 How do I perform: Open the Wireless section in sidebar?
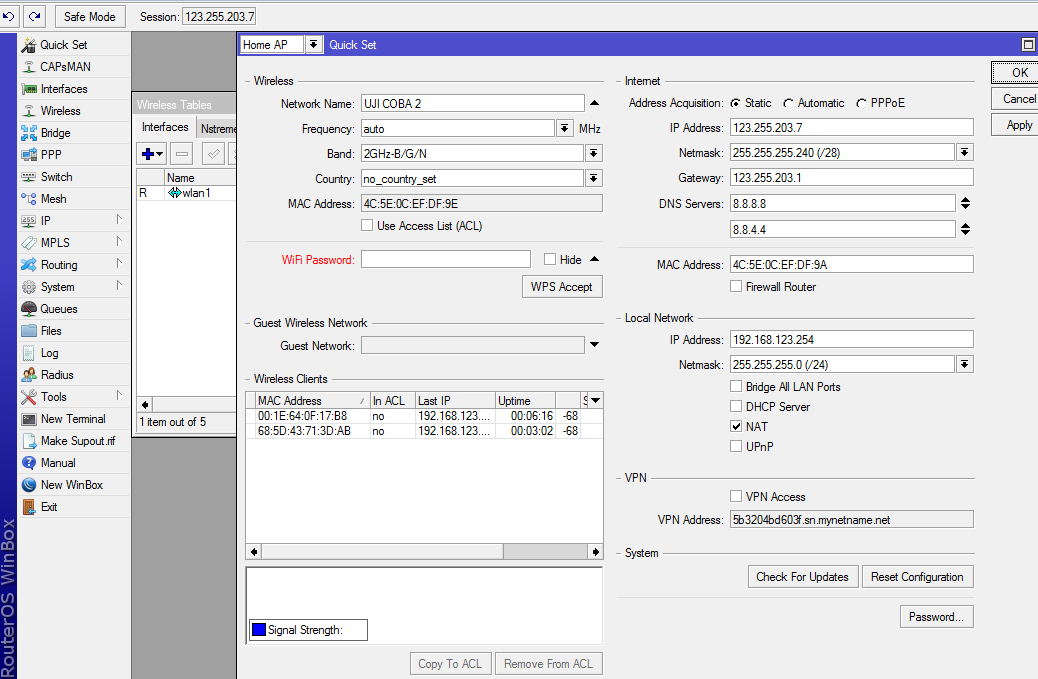click(62, 110)
